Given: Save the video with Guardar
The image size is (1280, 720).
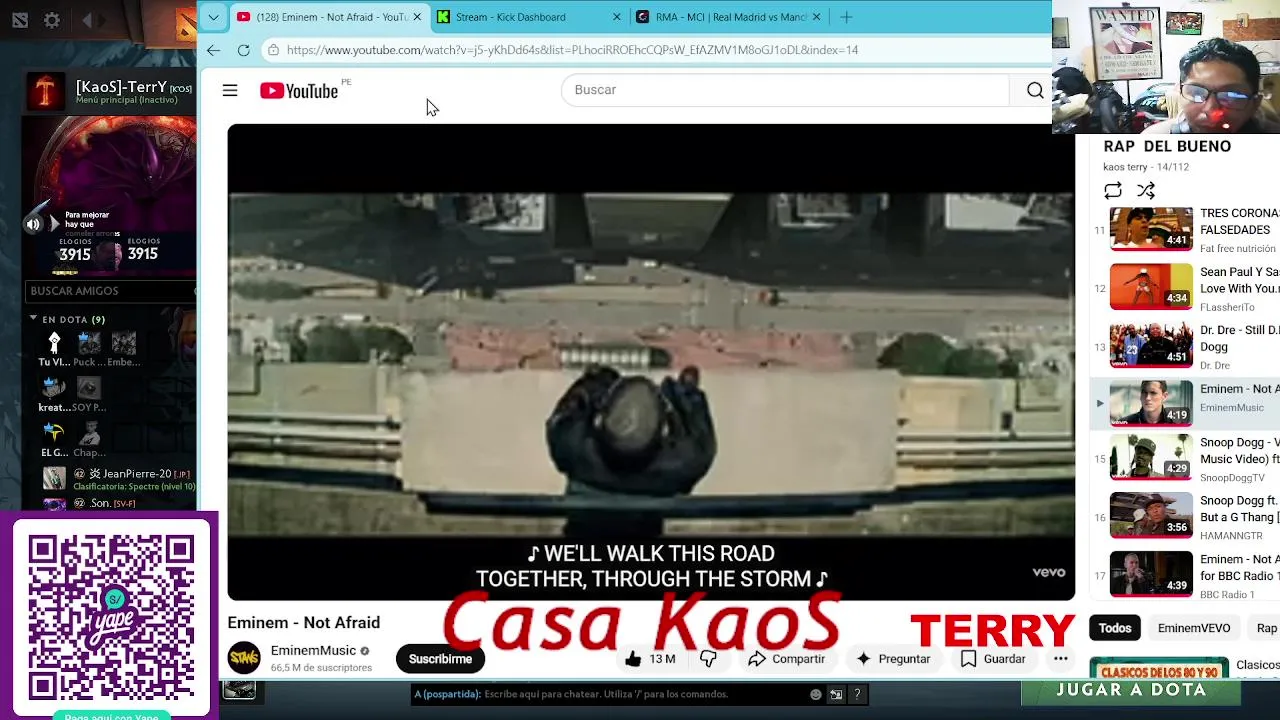Looking at the screenshot, I should 993,659.
